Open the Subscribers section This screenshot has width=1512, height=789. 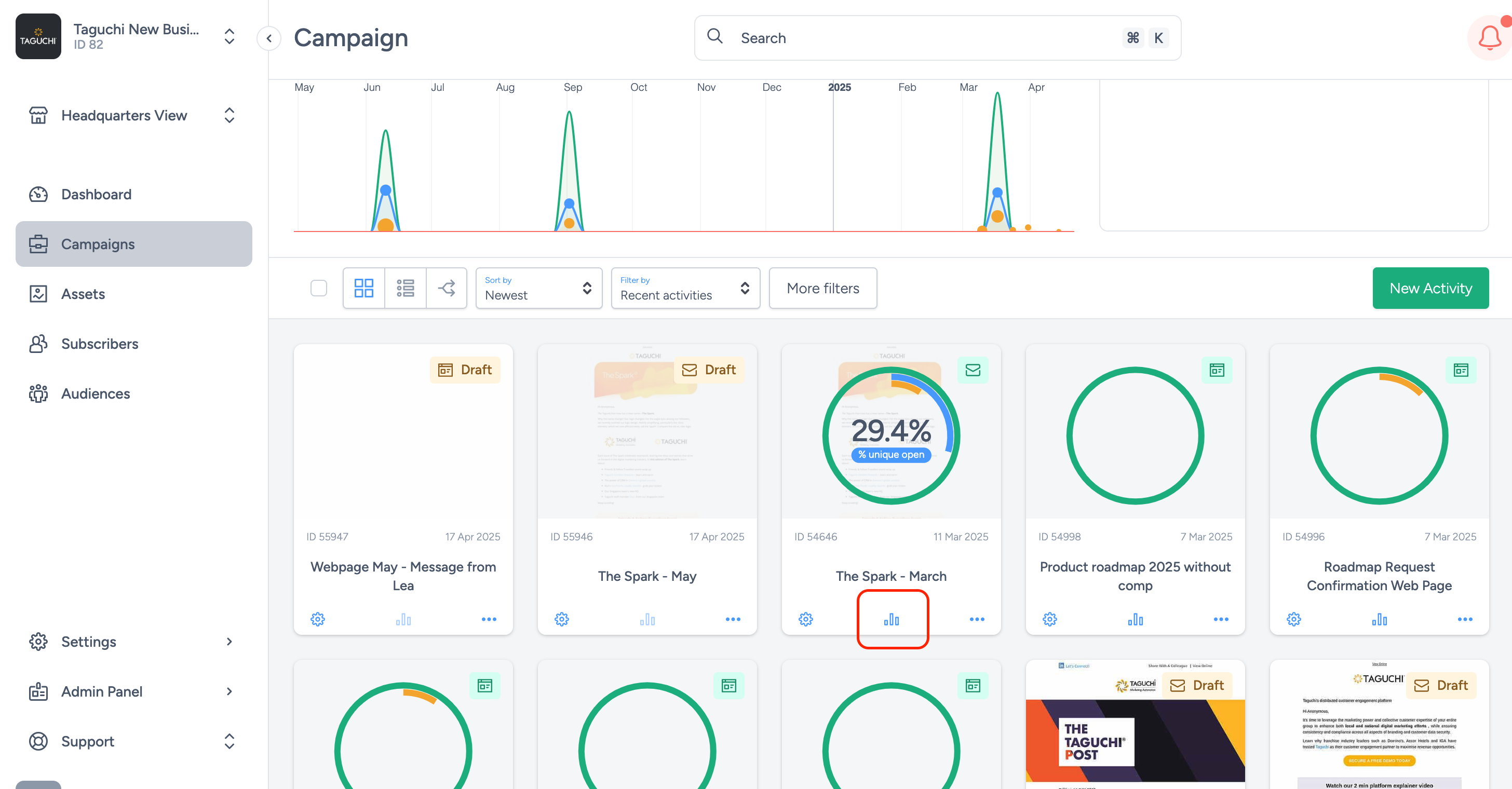pos(134,344)
